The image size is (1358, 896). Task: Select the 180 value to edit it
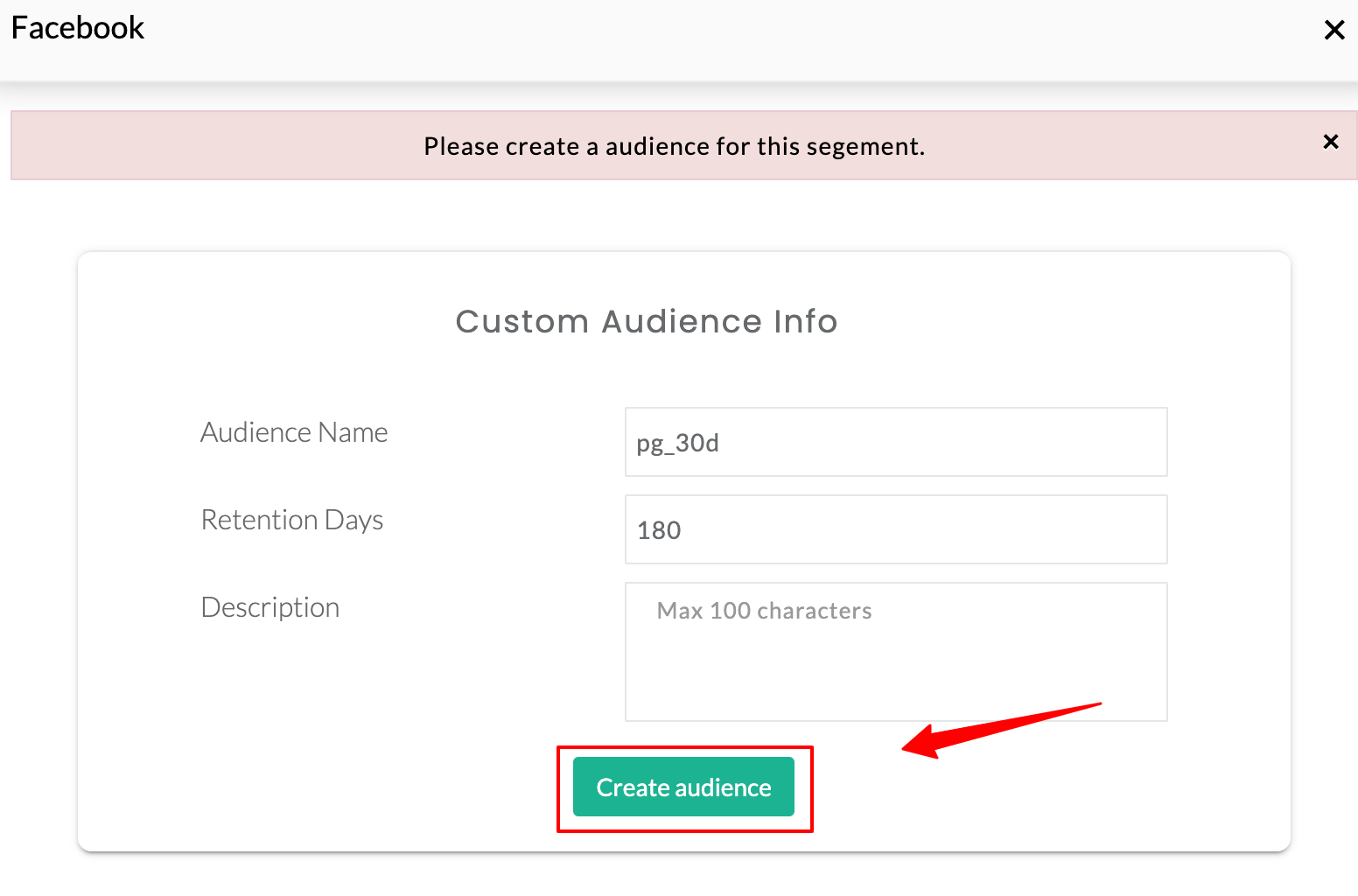[657, 529]
